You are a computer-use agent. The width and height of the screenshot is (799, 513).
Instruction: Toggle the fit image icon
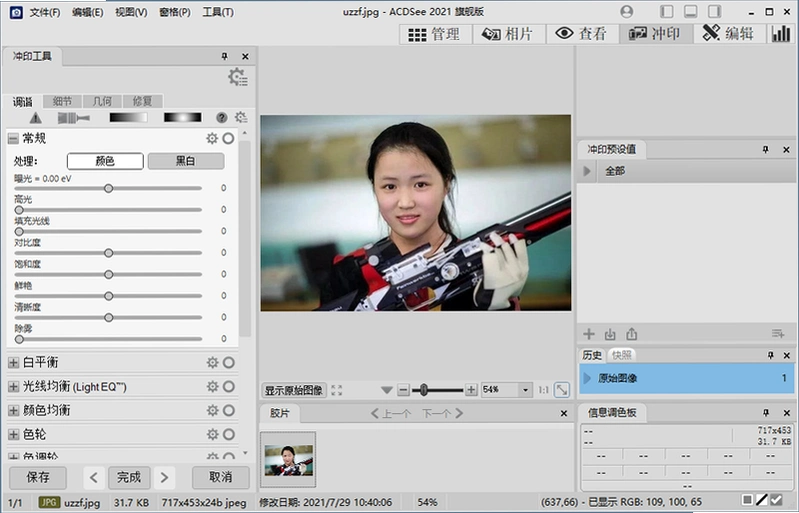click(562, 390)
